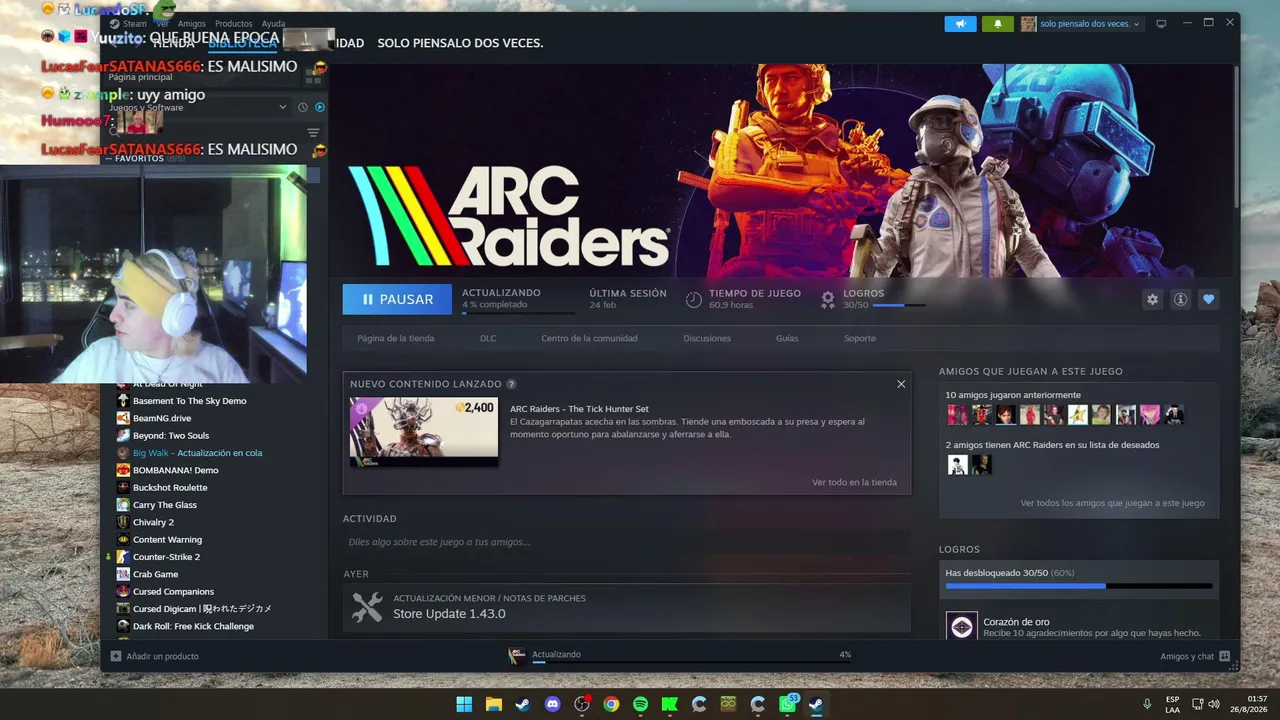This screenshot has height=720, width=1280.
Task: Open WhatsApp from the taskbar
Action: [787, 704]
